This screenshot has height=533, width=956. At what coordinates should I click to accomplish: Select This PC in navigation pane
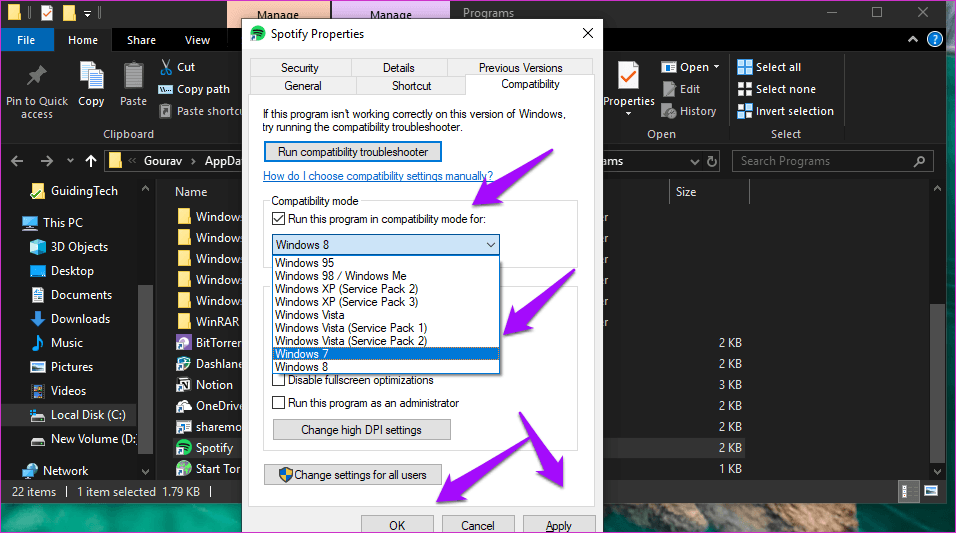click(x=52, y=223)
